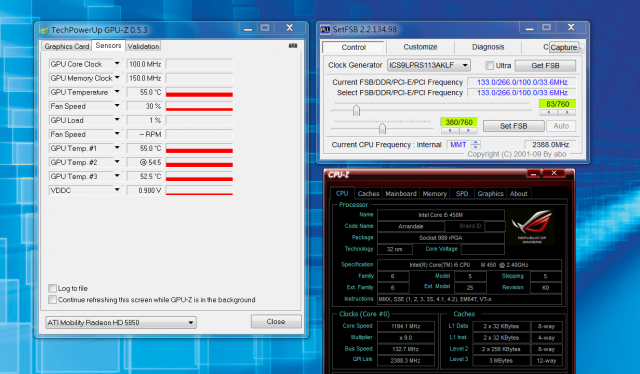This screenshot has height=374, width=640.
Task: Switch to Graphics Card tab in GPU-Z
Action: click(67, 46)
